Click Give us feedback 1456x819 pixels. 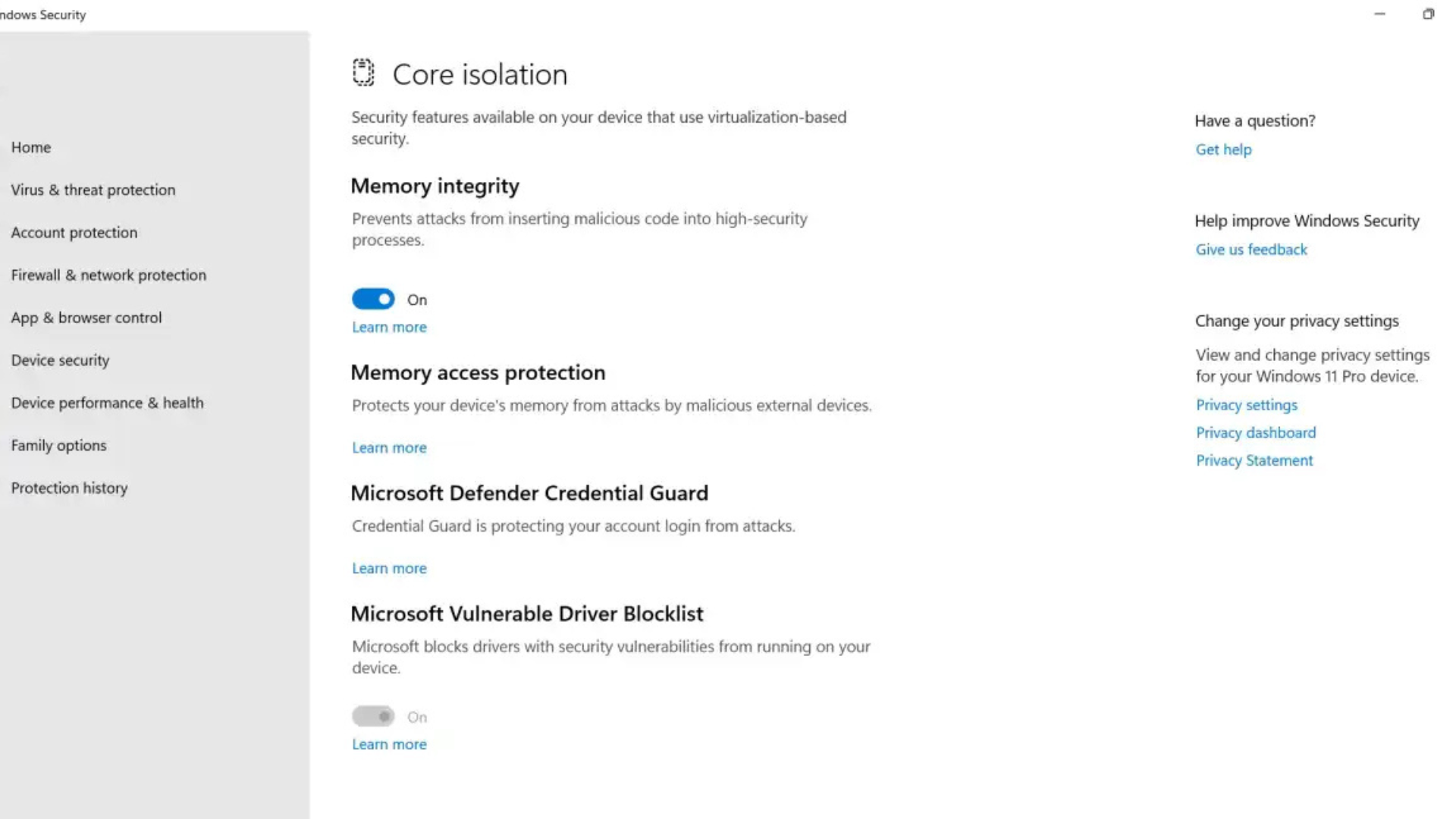pyautogui.click(x=1251, y=249)
